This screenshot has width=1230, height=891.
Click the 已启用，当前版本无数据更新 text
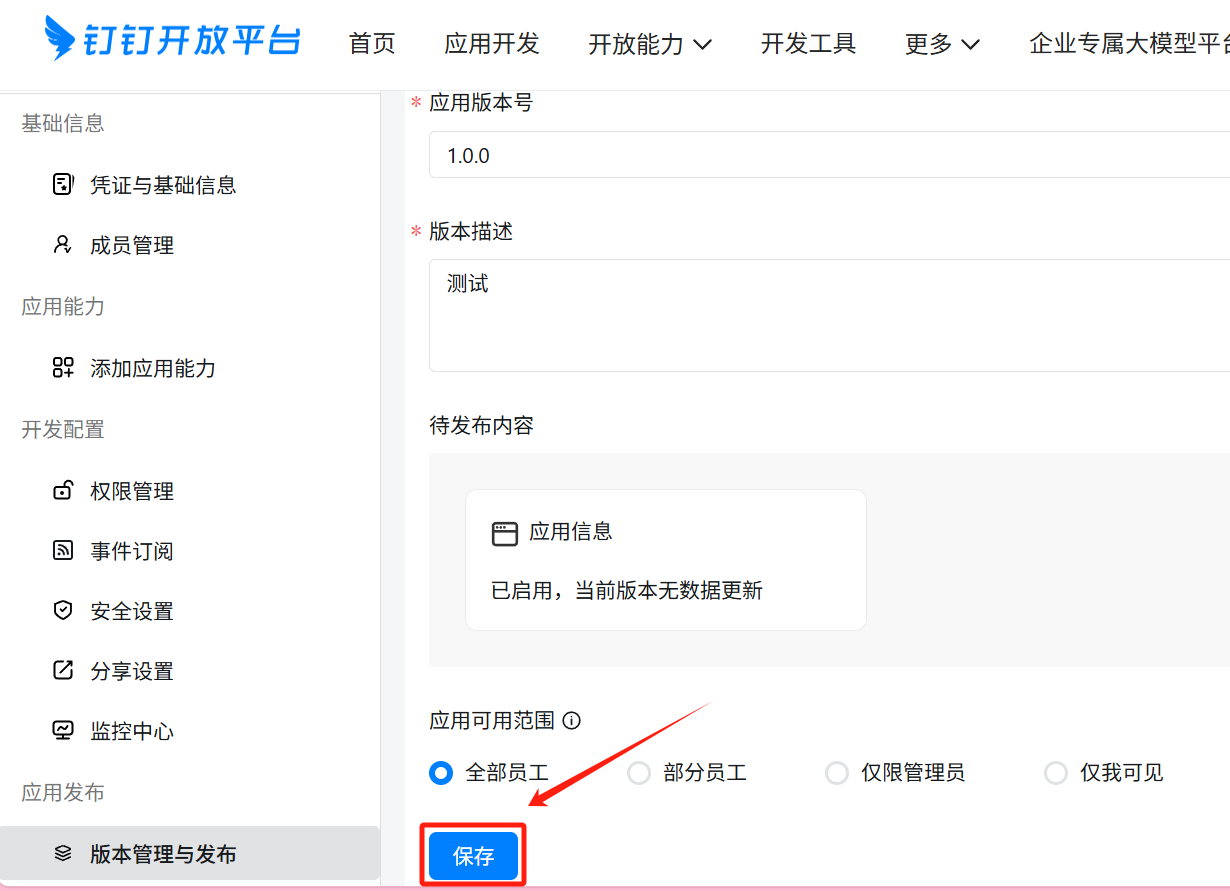click(627, 591)
